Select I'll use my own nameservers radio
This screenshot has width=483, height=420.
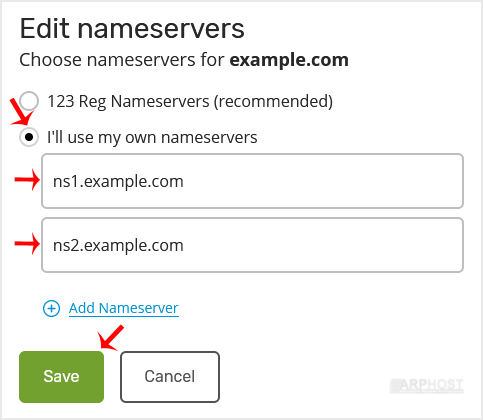(29, 137)
